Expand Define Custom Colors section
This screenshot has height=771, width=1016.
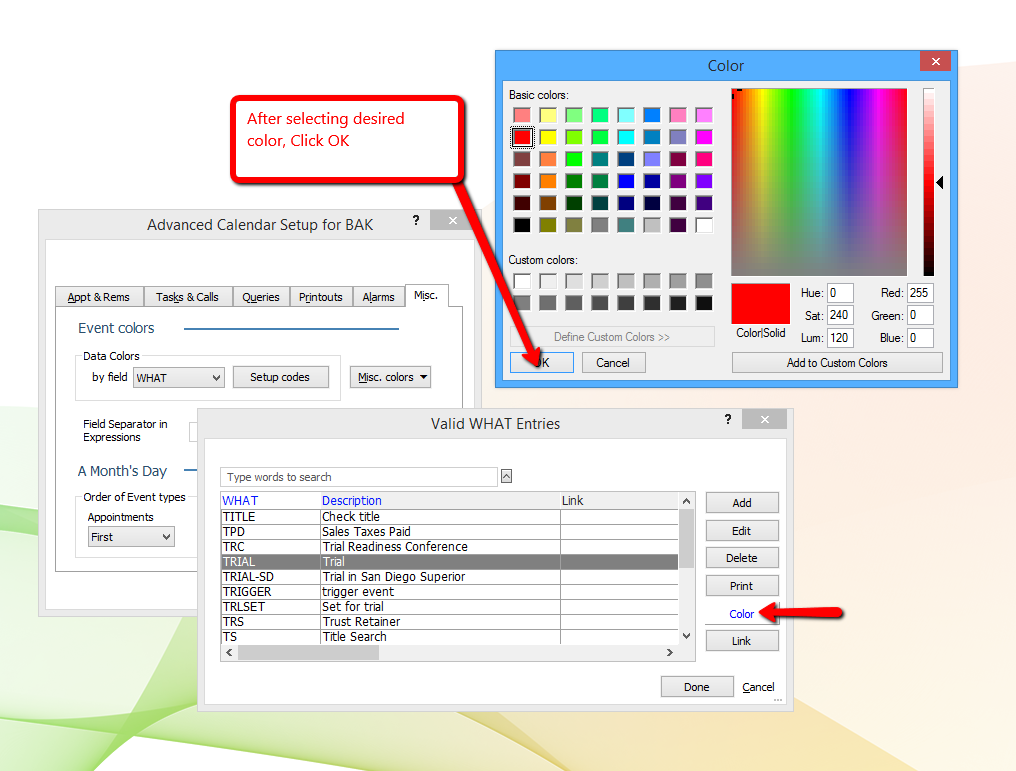pyautogui.click(x=612, y=337)
